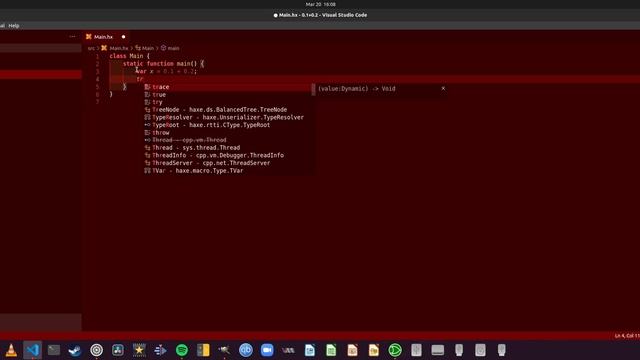This screenshot has width=640, height=360.
Task: Open the sidebar more actions ellipsis
Action: point(72,37)
